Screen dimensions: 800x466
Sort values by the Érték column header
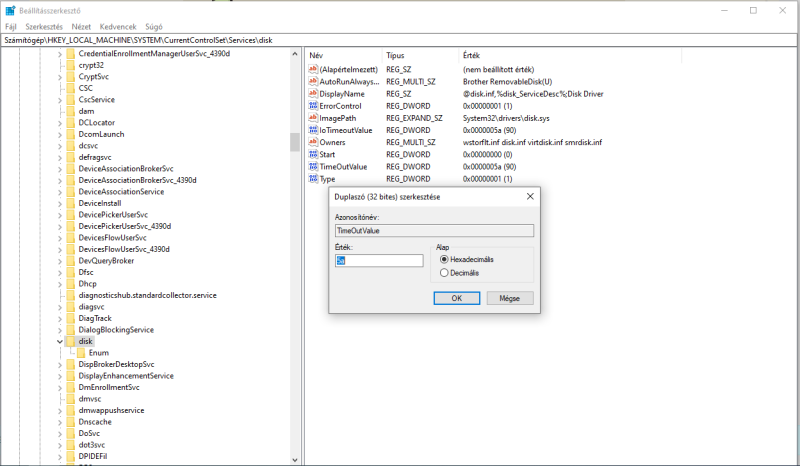pos(569,55)
